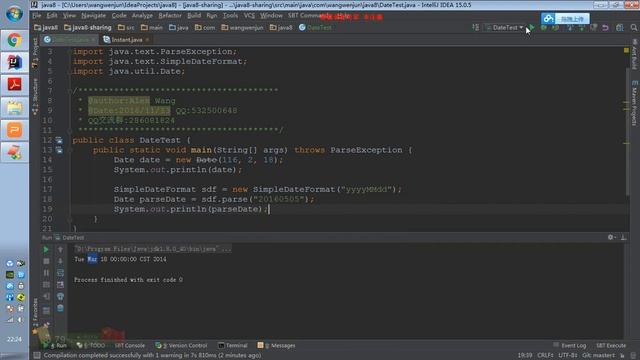Collapse the comment block fold marker

70,91
